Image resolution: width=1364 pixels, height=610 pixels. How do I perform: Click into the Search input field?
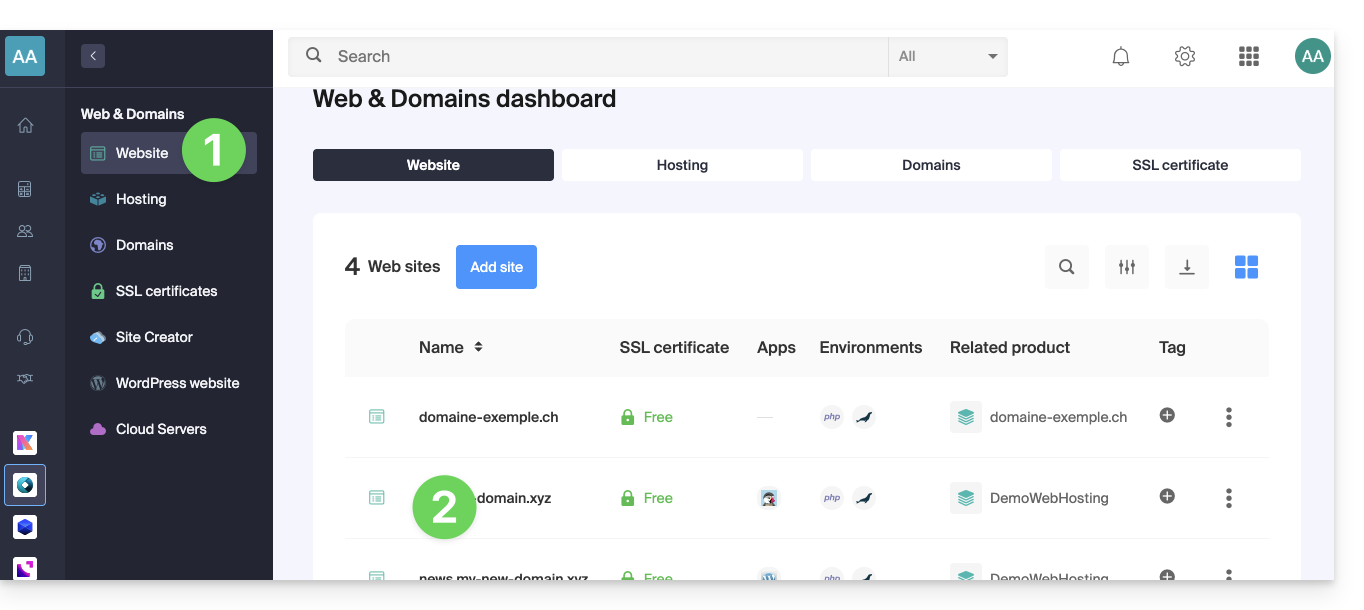[600, 57]
